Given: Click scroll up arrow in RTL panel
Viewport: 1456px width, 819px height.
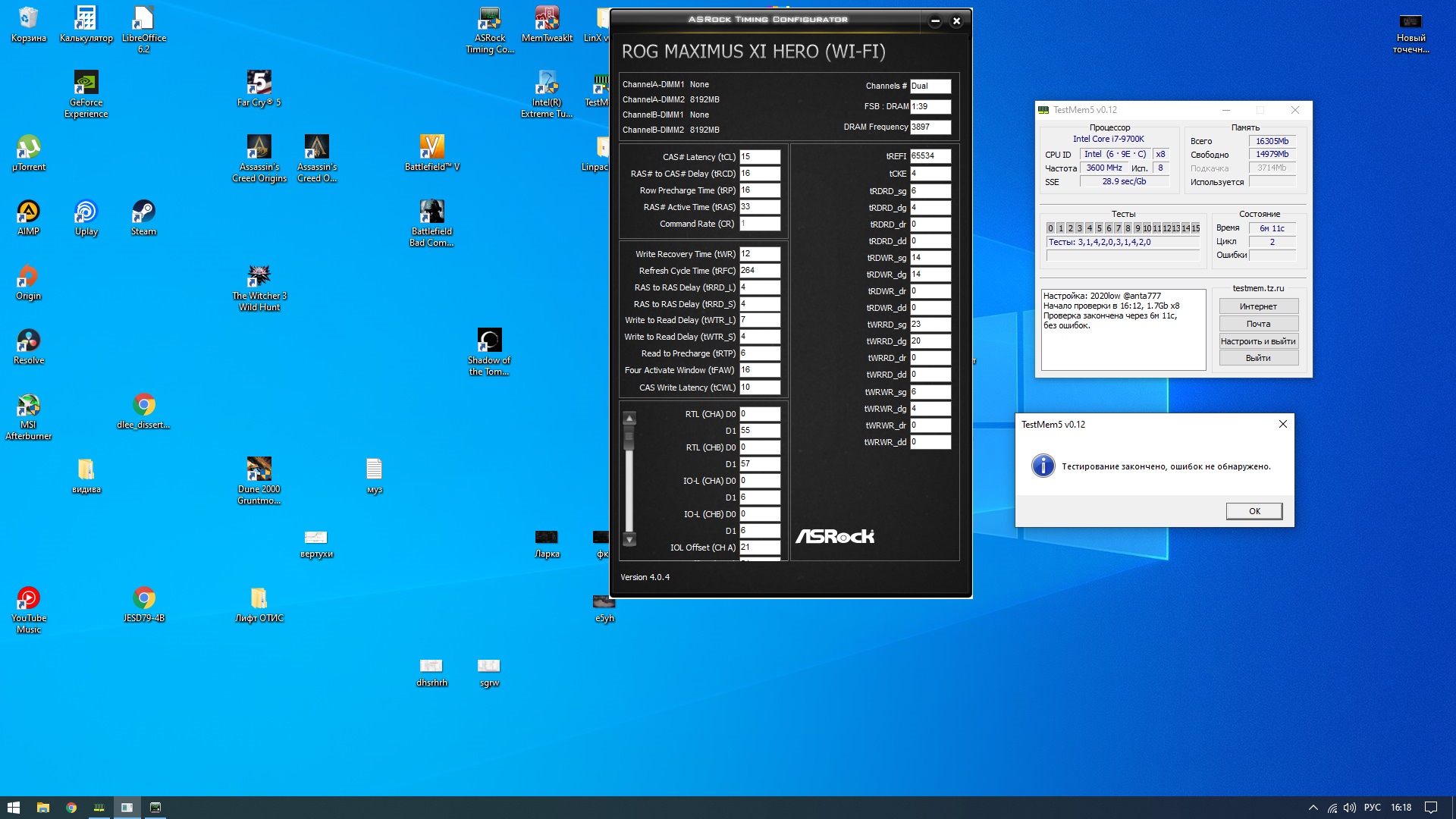Looking at the screenshot, I should click(629, 419).
